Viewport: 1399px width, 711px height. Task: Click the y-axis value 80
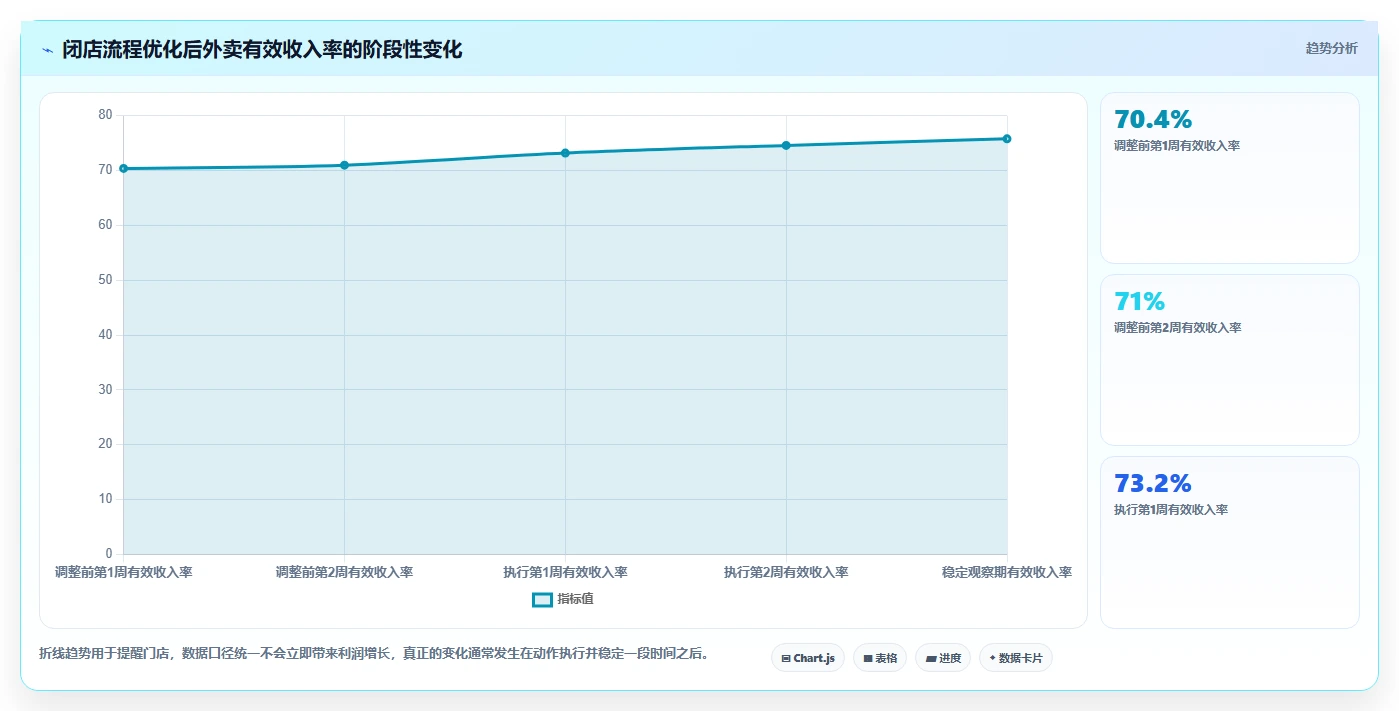point(105,115)
